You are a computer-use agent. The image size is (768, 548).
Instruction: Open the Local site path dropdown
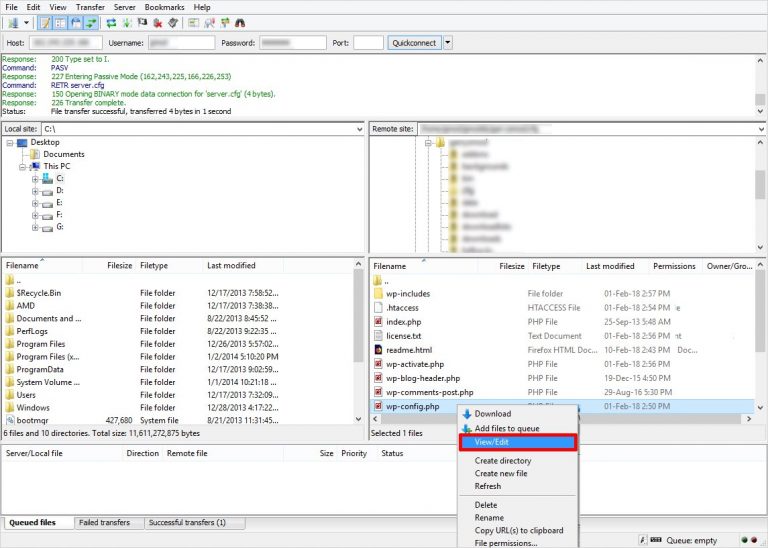point(358,129)
